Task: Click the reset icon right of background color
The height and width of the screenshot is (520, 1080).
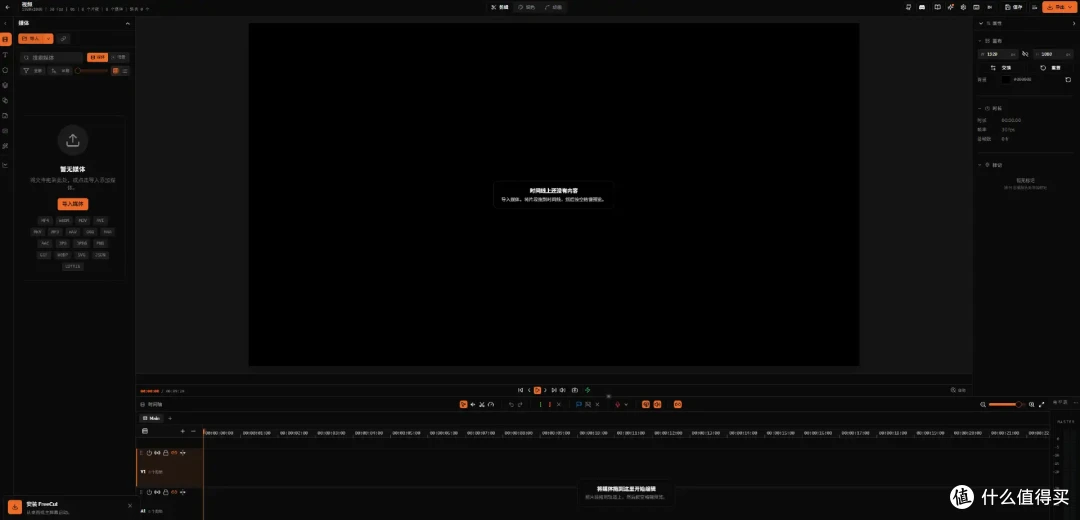Action: (x=1068, y=80)
